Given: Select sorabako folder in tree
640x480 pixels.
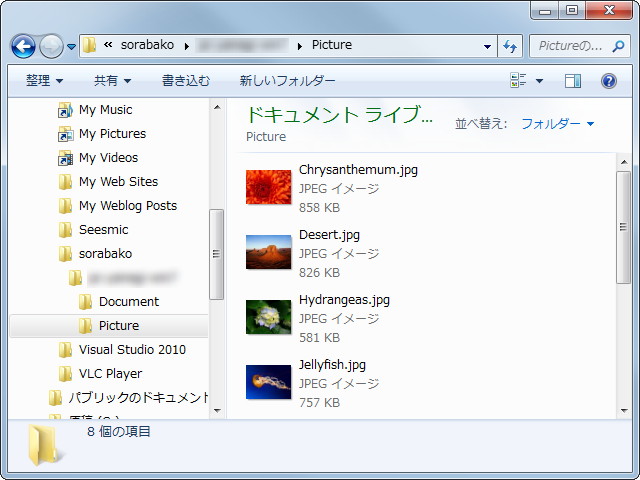Looking at the screenshot, I should (x=105, y=254).
